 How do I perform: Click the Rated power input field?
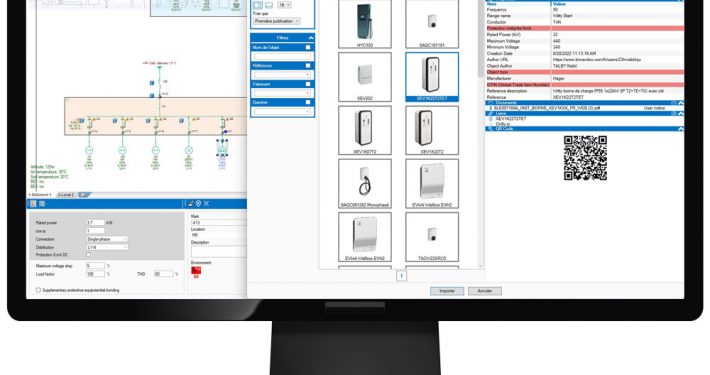[x=95, y=223]
